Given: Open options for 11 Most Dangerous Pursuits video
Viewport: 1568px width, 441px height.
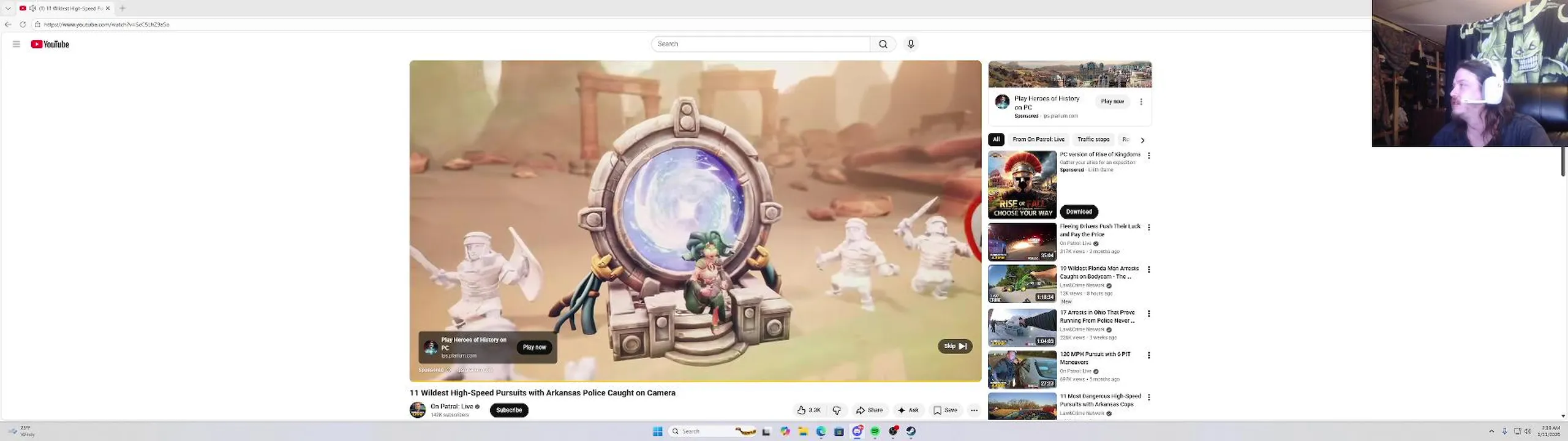Looking at the screenshot, I should [x=1149, y=398].
